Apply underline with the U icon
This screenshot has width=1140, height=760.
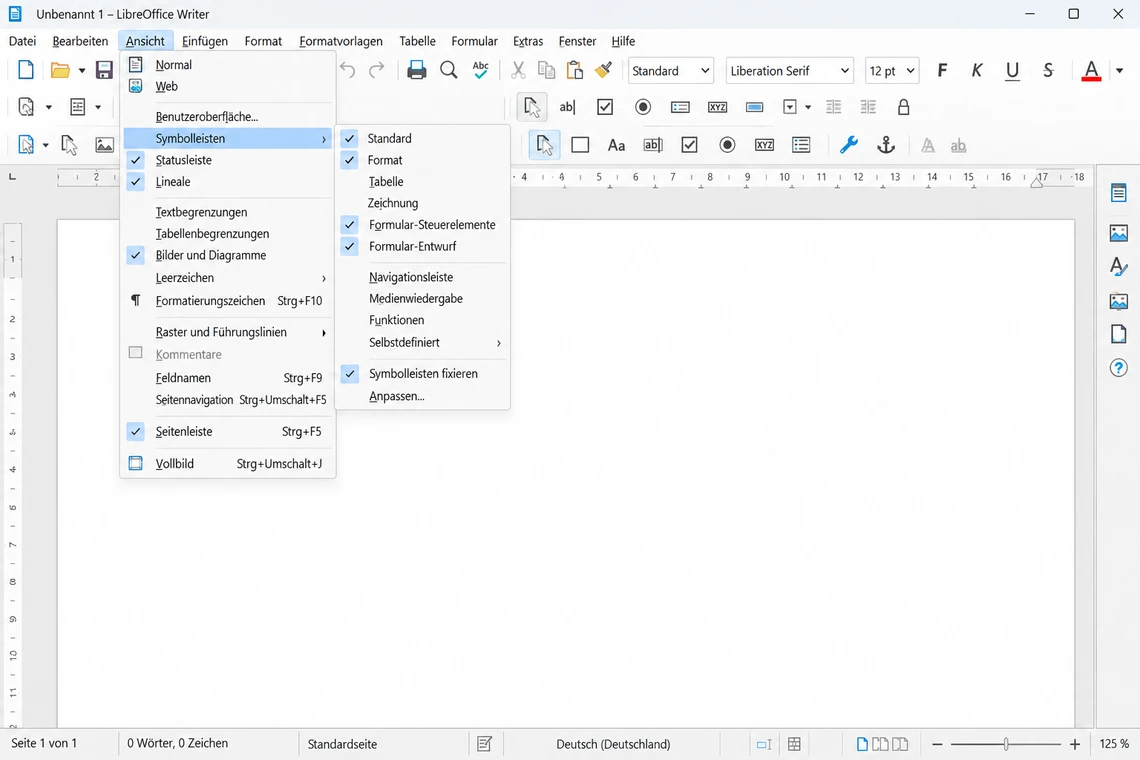coord(1012,71)
